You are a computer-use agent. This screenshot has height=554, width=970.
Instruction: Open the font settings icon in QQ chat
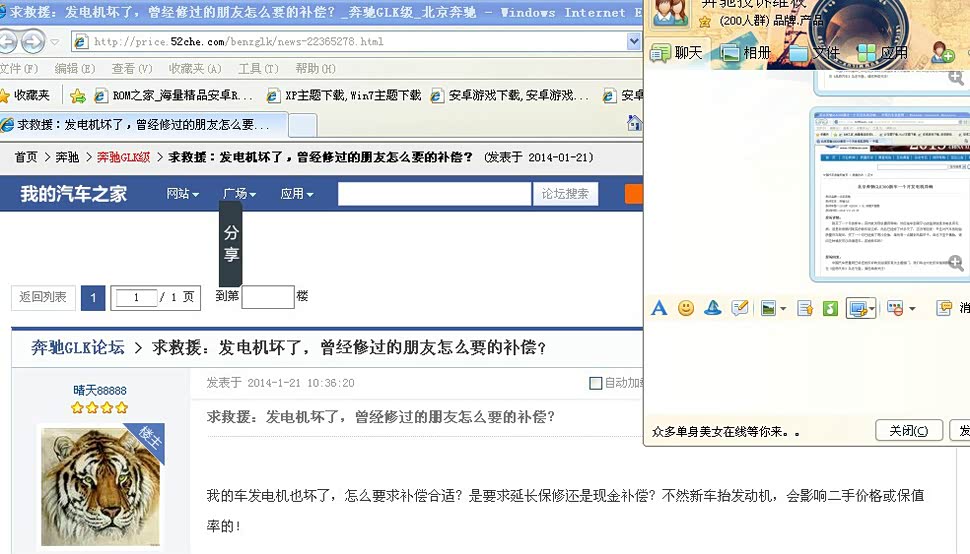[x=659, y=308]
